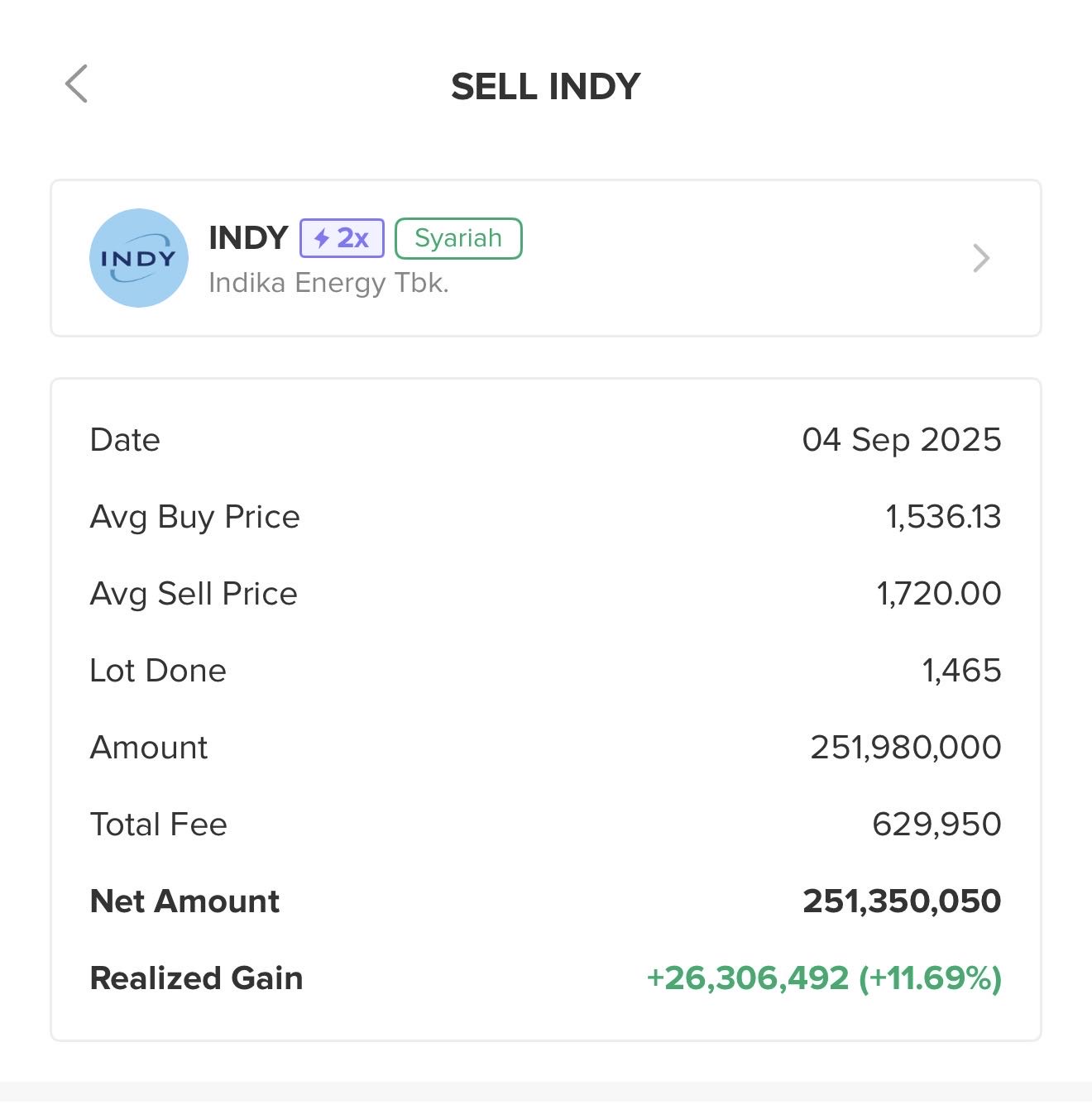The image size is (1092, 1114).
Task: Tap the green Syariah badge
Action: tap(458, 238)
